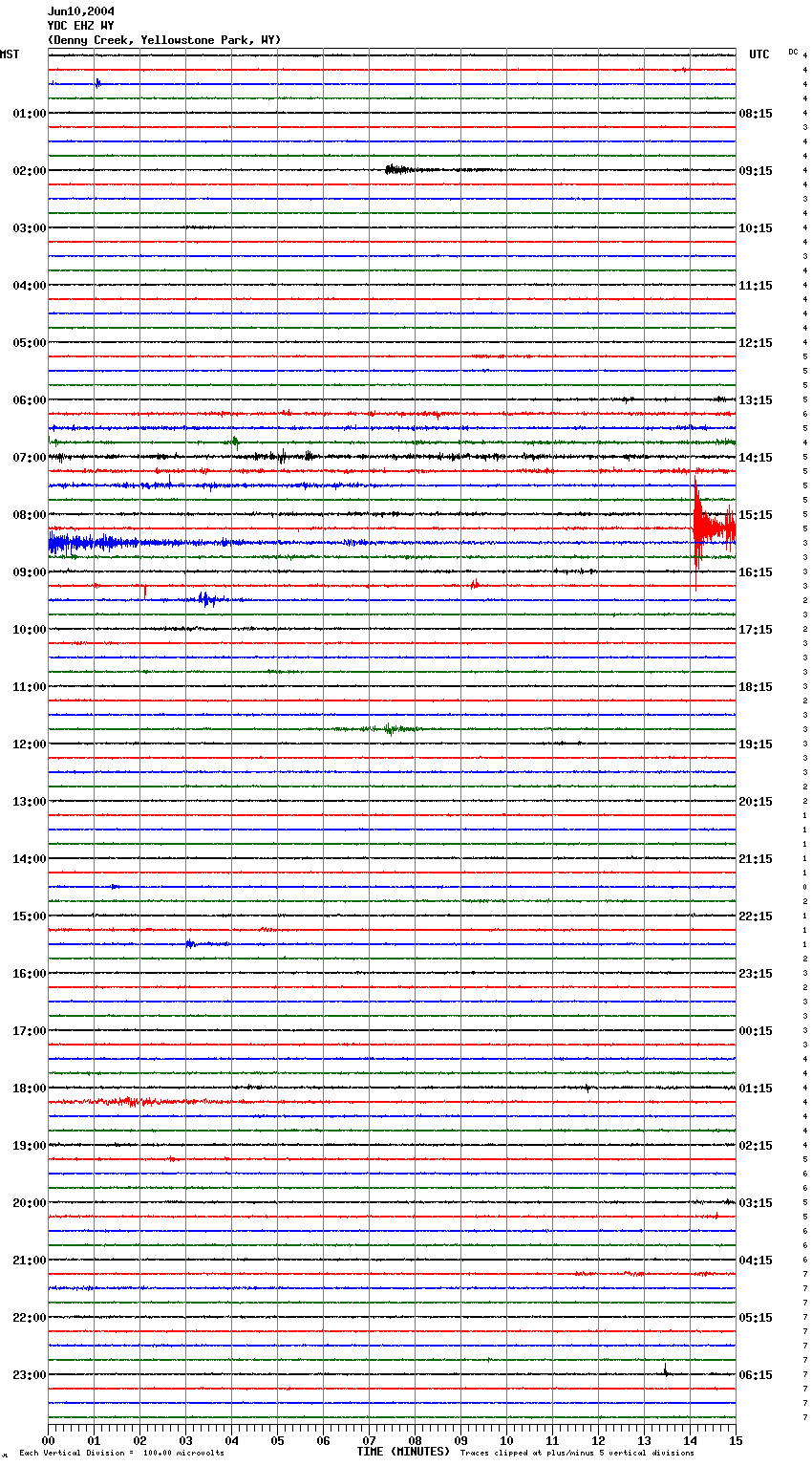Image resolution: width=812 pixels, height=1466 pixels.
Task: Click the "TIME (MINUTES)" axis title
Action: [403, 1452]
